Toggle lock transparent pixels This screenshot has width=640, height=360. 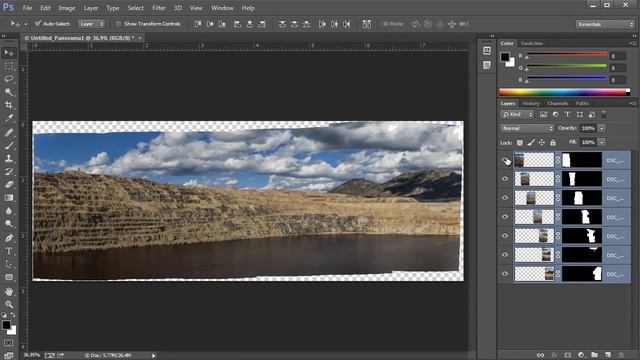(x=520, y=142)
